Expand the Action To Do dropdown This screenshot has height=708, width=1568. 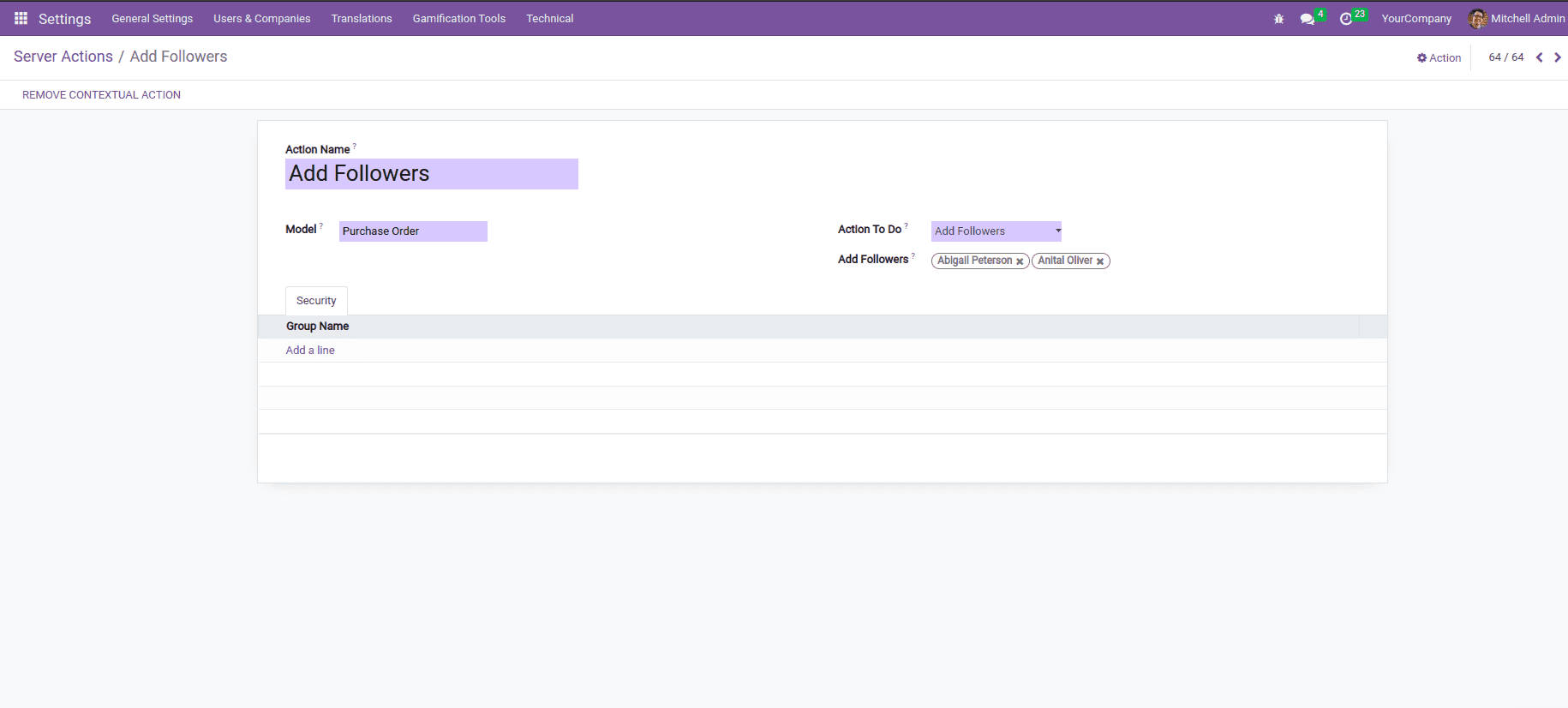click(996, 231)
